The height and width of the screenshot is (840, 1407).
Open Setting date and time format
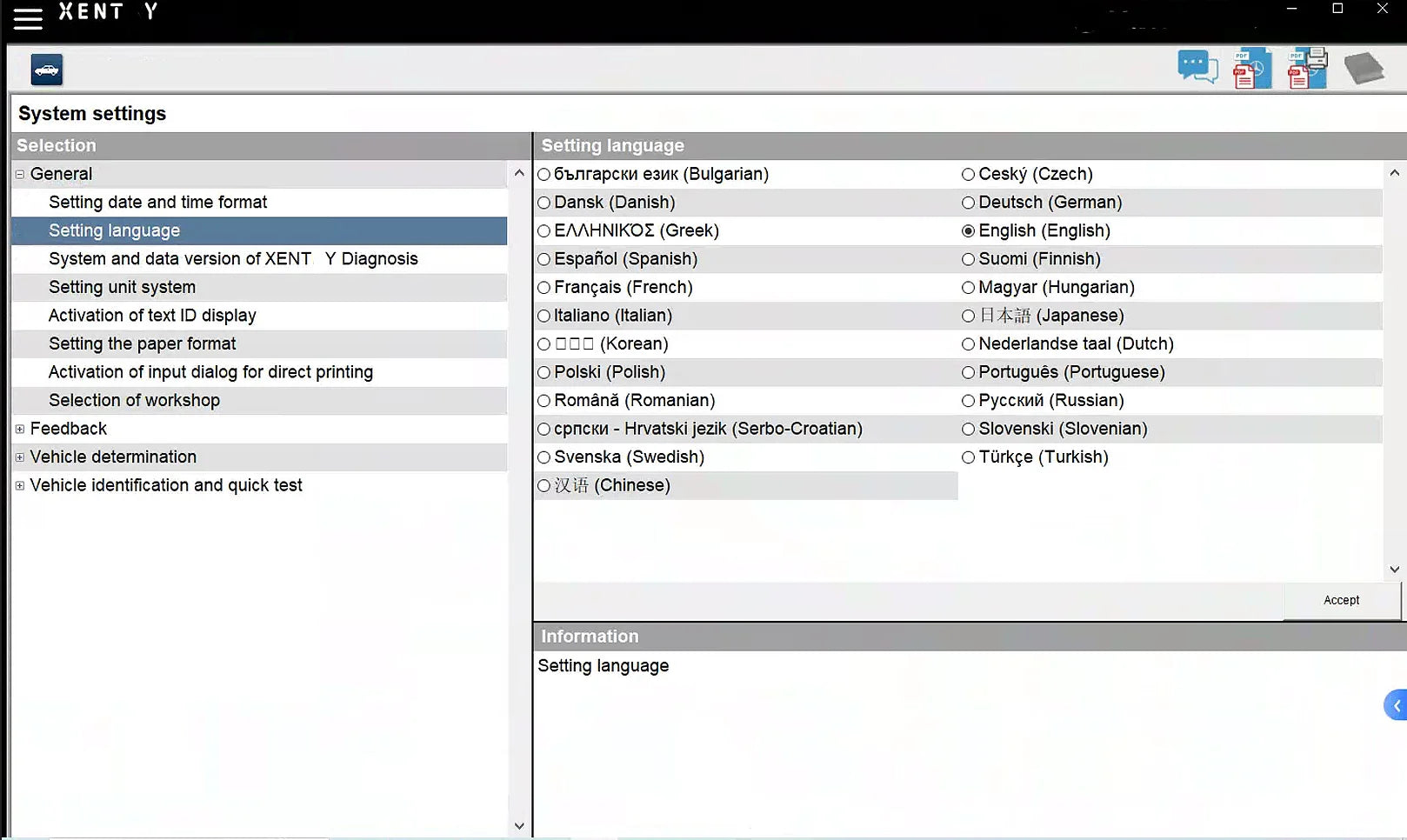157,203
